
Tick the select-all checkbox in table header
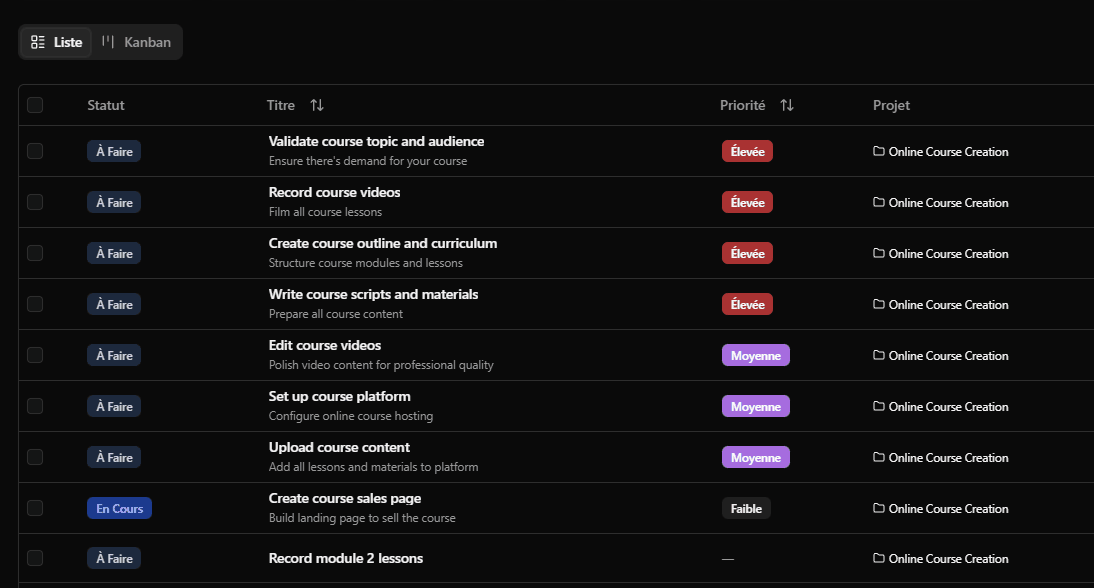point(35,105)
